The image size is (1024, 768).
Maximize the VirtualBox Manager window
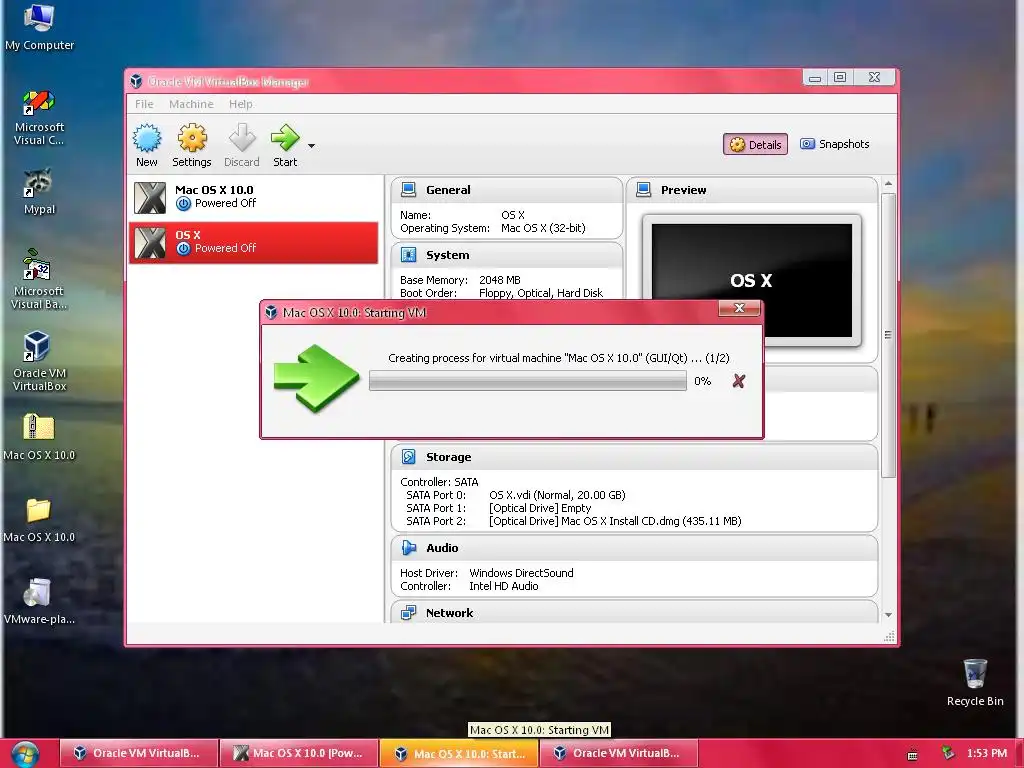840,77
